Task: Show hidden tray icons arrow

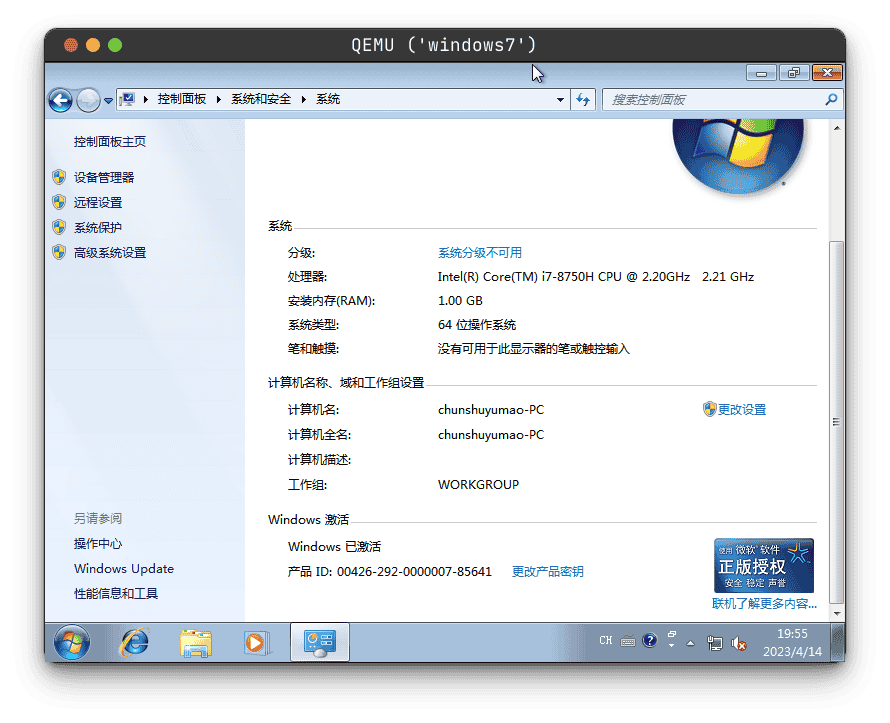Action: click(x=690, y=643)
